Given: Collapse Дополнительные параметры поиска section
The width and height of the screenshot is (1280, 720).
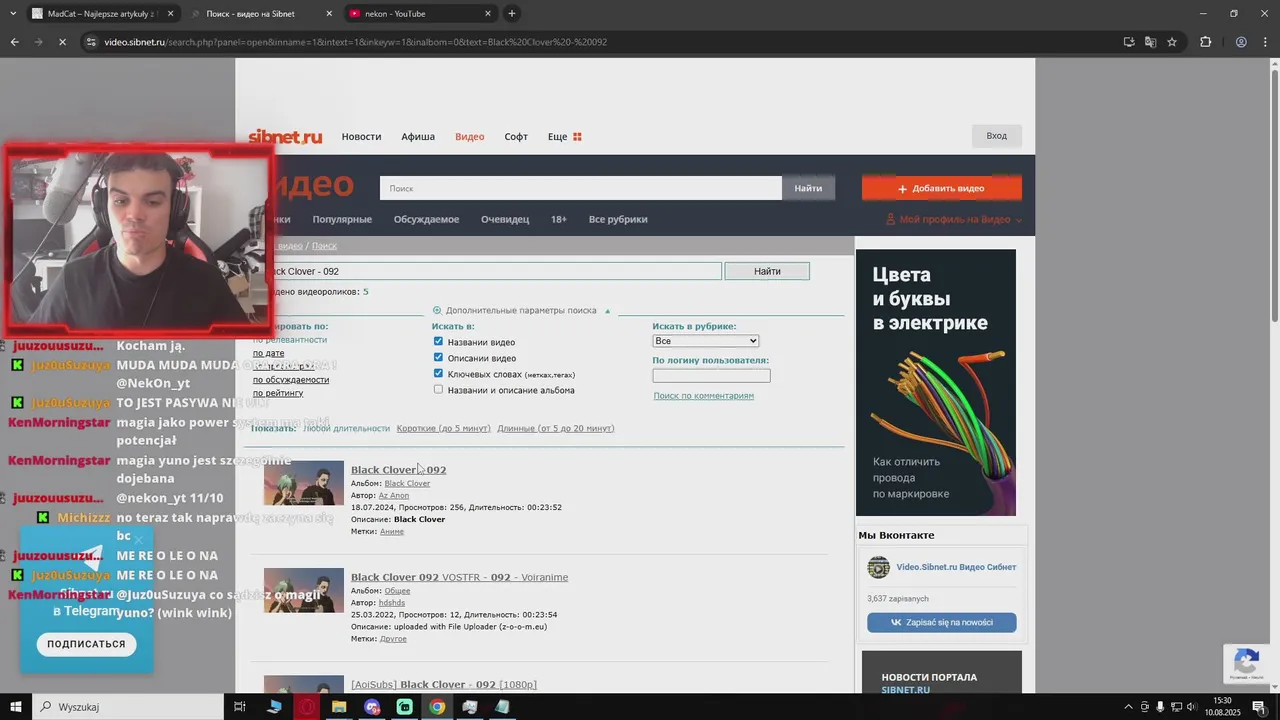Looking at the screenshot, I should 521,310.
